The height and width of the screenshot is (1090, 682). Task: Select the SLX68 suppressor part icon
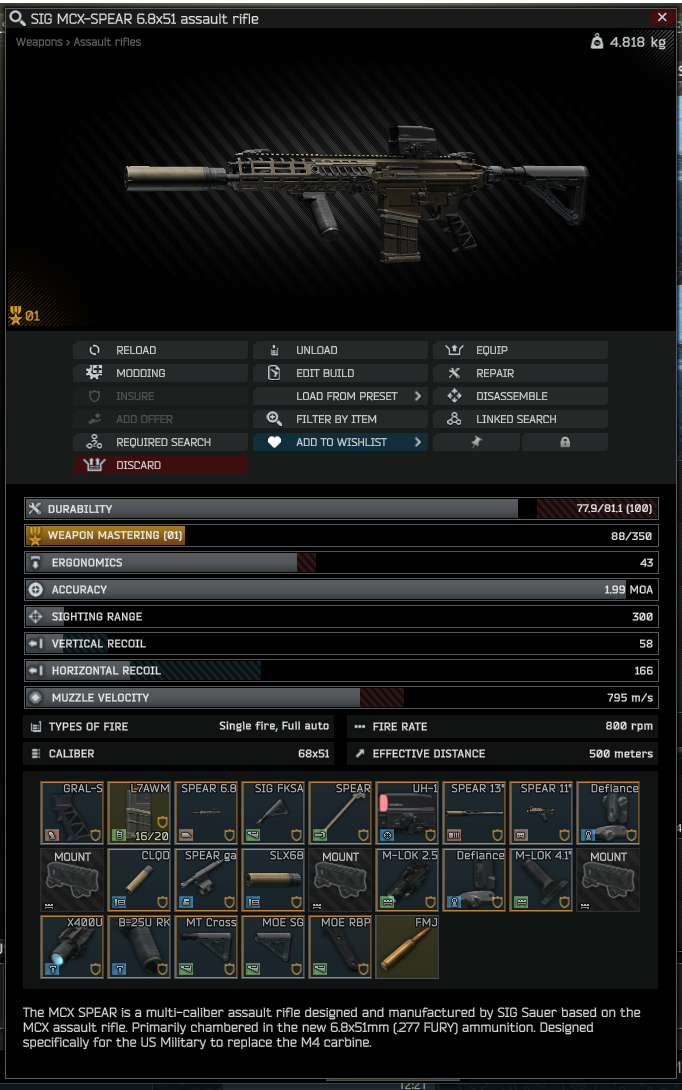[x=273, y=879]
